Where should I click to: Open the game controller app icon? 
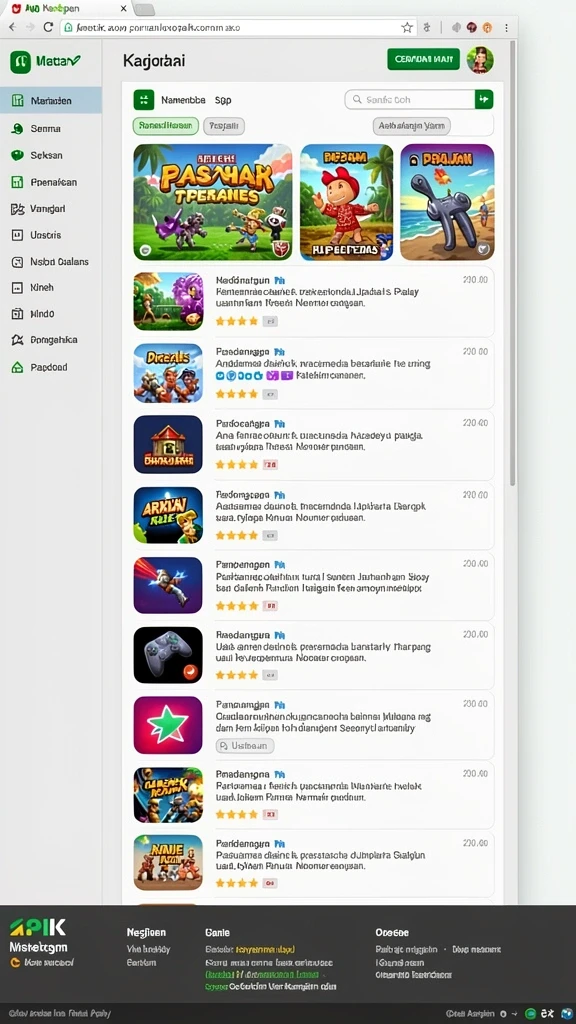[168, 655]
